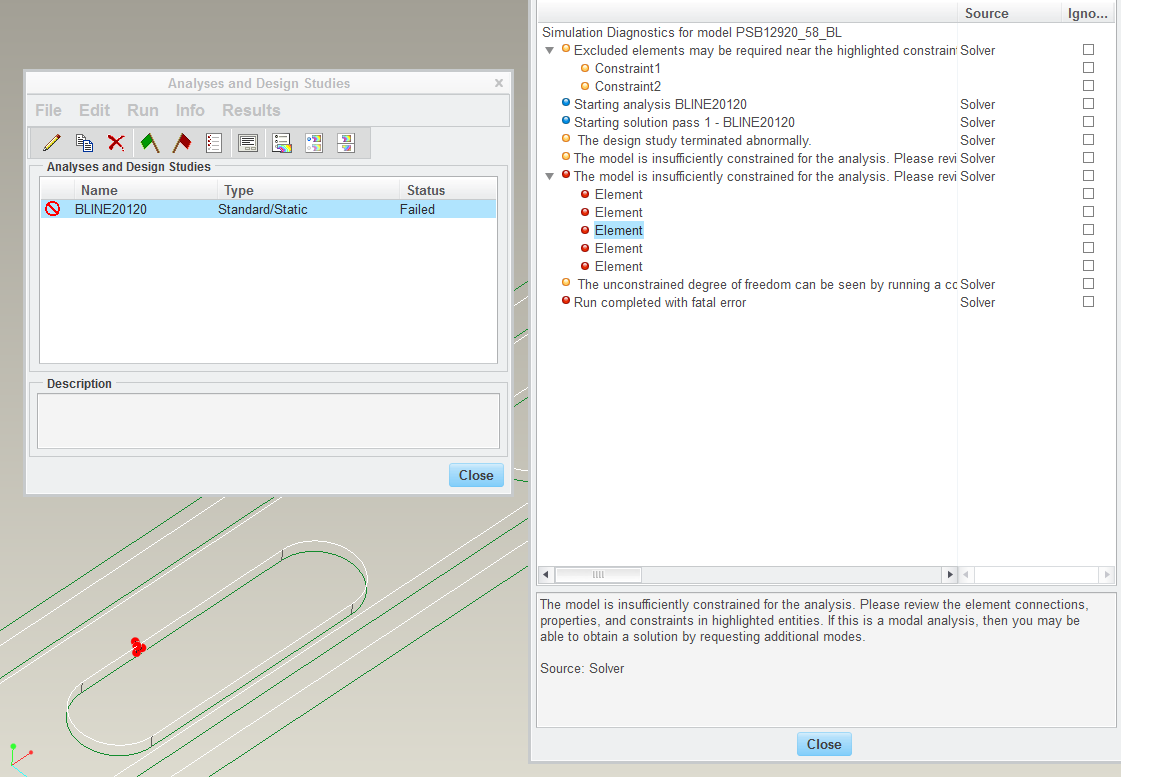Open the study status display icon
This screenshot has width=1152, height=777.
[x=248, y=142]
